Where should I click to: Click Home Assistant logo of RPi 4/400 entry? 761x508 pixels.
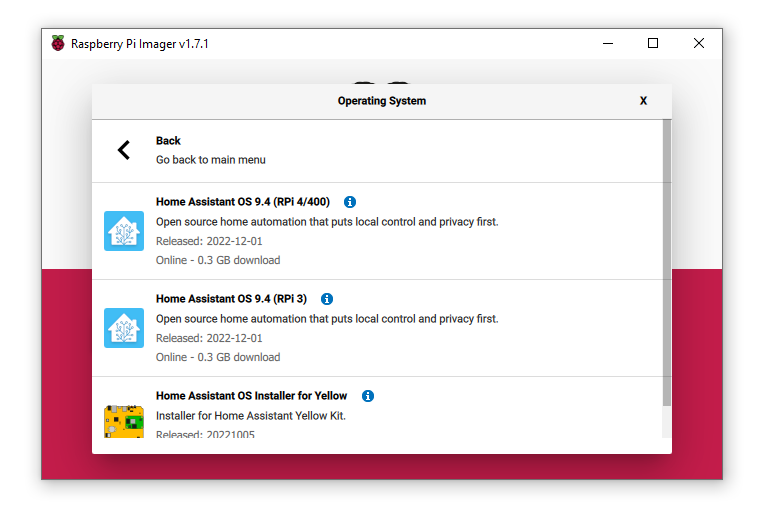point(124,231)
